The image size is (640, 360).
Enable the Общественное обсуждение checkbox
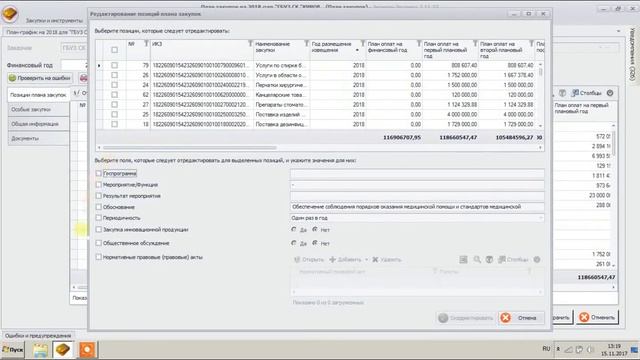click(98, 243)
